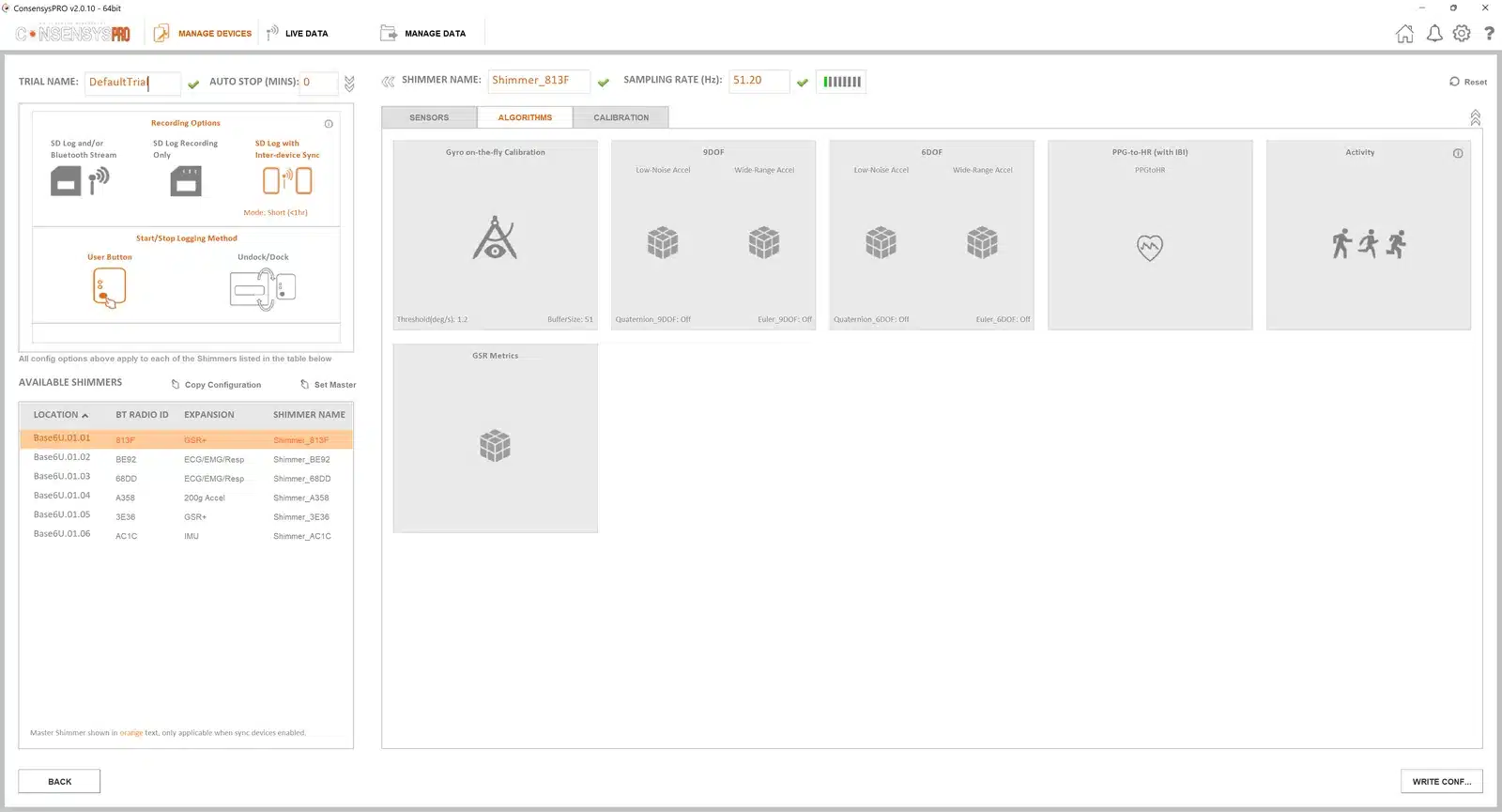The width and height of the screenshot is (1502, 812).
Task: Open the notifications bell
Action: (x=1434, y=34)
